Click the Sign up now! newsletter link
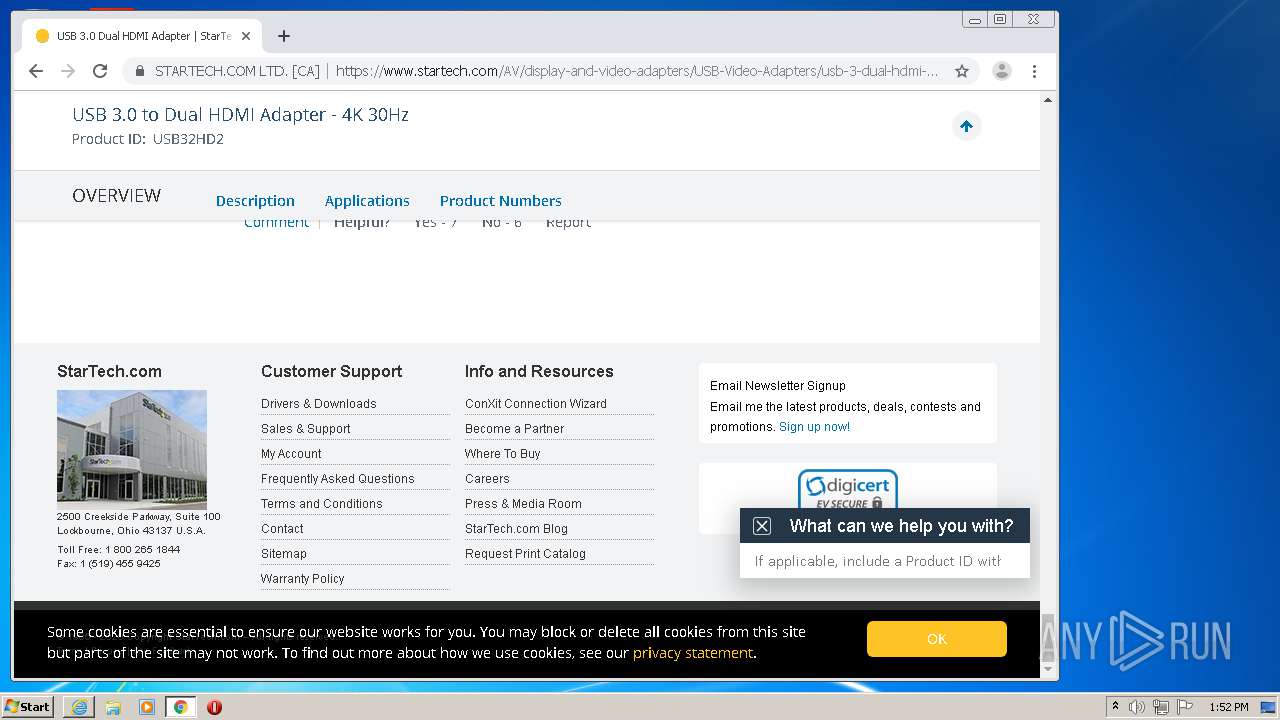This screenshot has width=1280, height=720. click(x=815, y=427)
